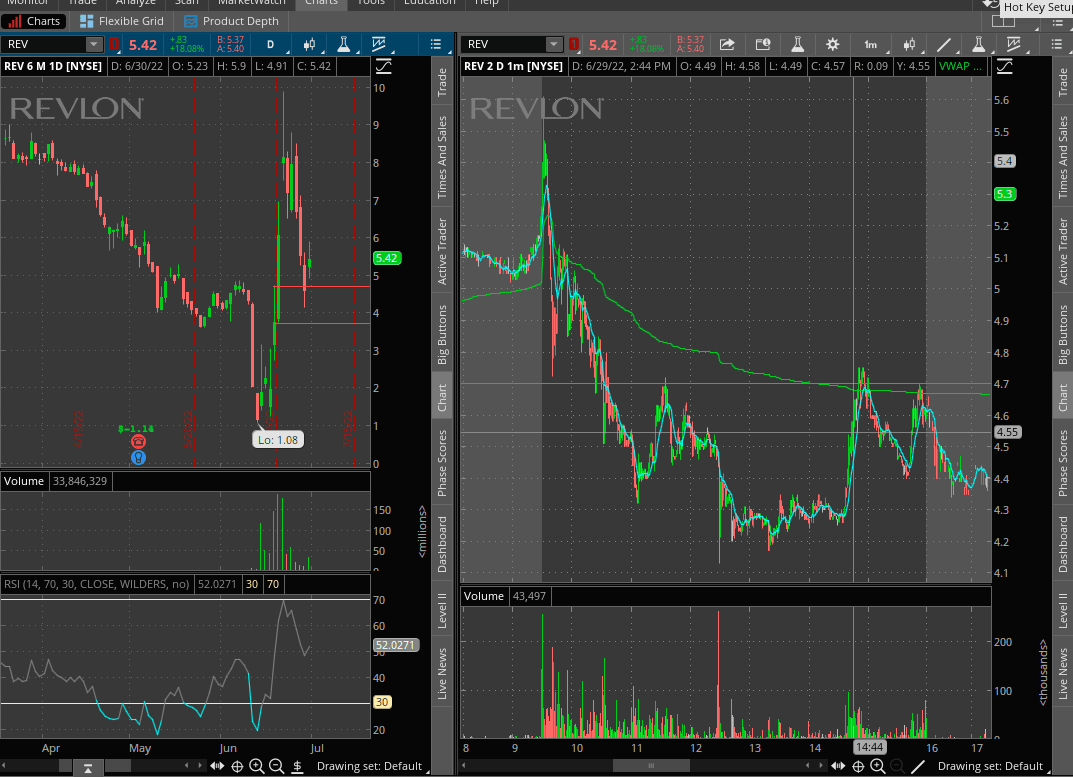The image size is (1073, 777).
Task: Click the left chart zoom out magnifier
Action: pos(276,766)
